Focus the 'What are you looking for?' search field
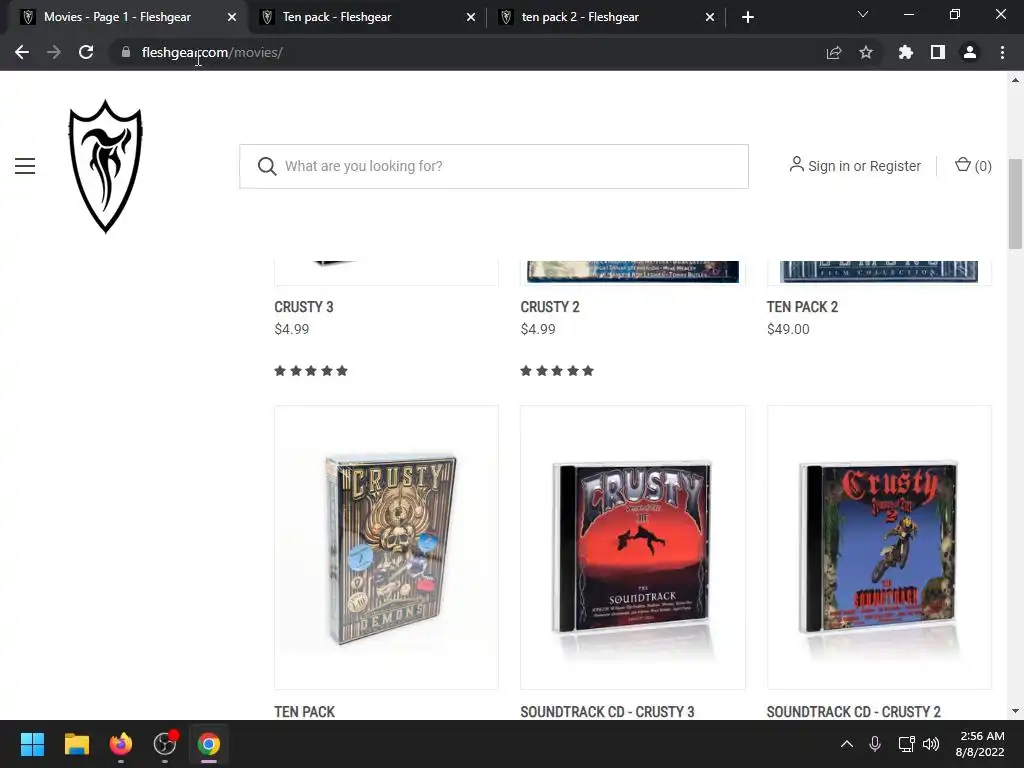The height and width of the screenshot is (768, 1024). pos(494,167)
